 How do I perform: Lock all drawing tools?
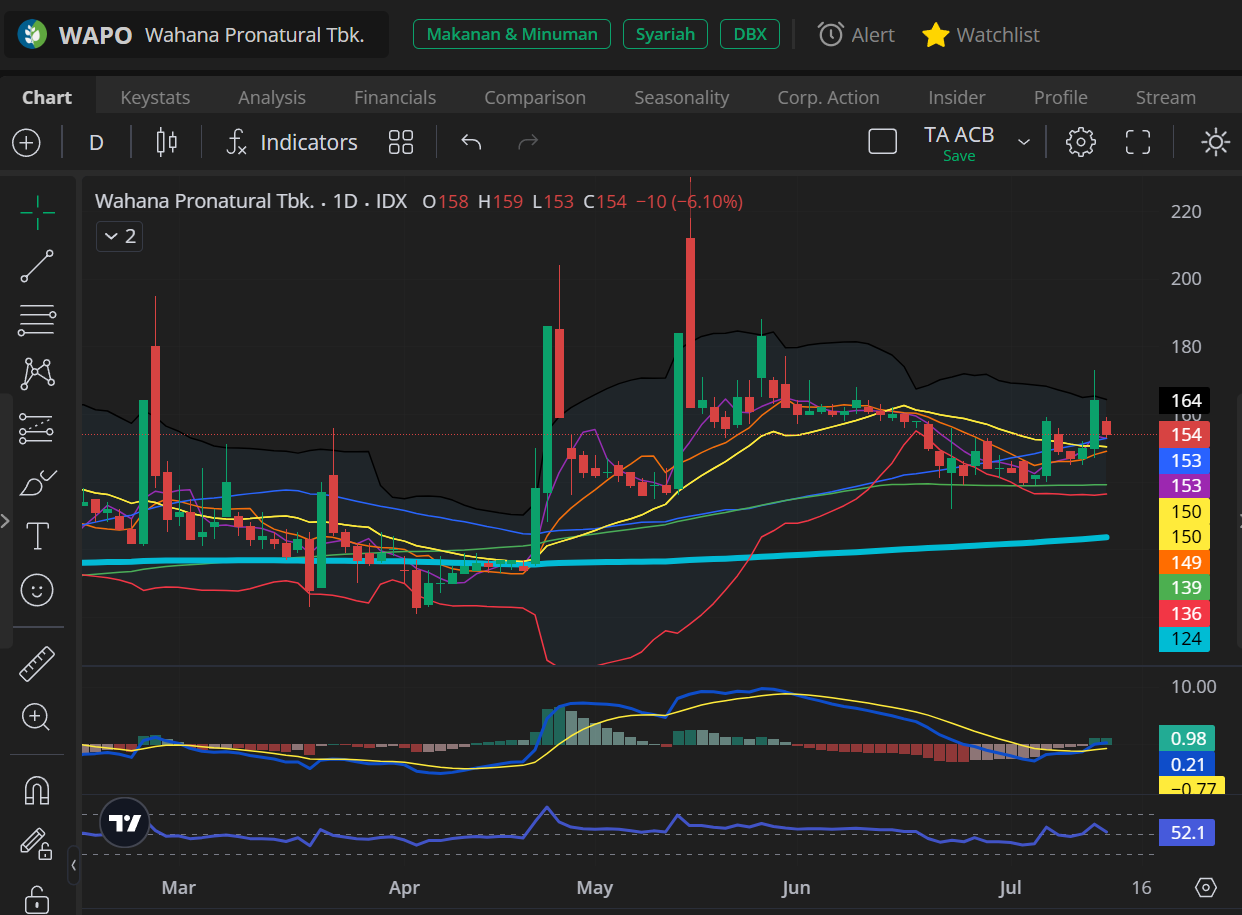pos(37,898)
